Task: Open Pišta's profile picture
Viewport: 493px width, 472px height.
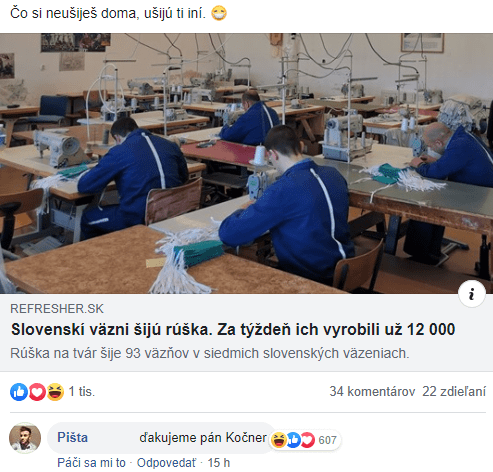Action: [25, 438]
